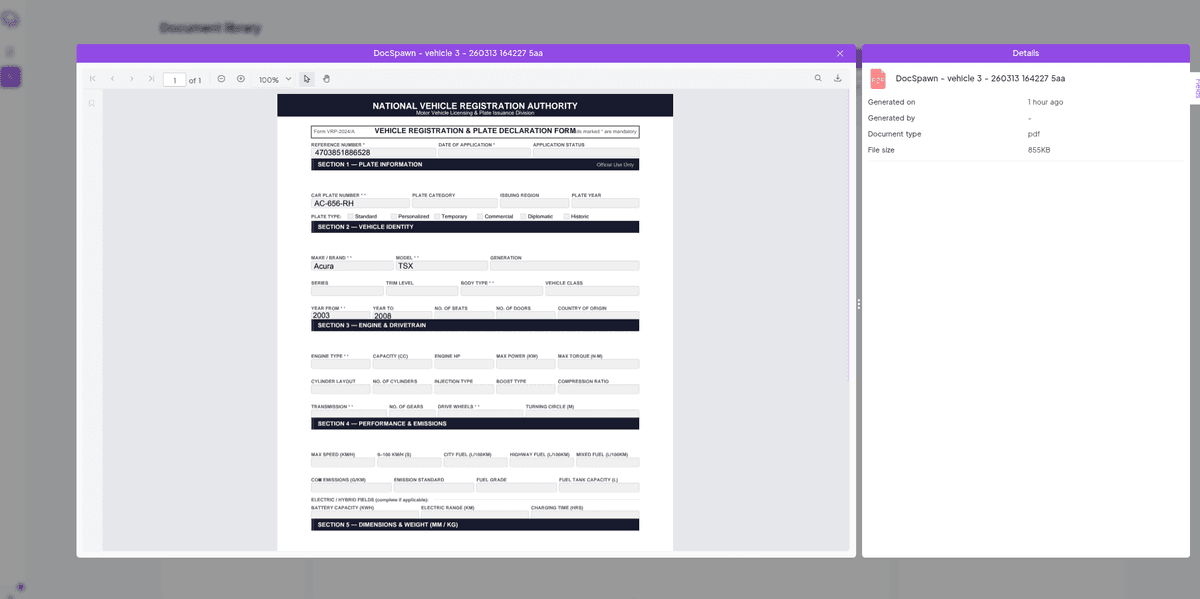Viewport: 1200px width, 599px height.
Task: Check the Historic plate type checkbox
Action: tap(566, 216)
